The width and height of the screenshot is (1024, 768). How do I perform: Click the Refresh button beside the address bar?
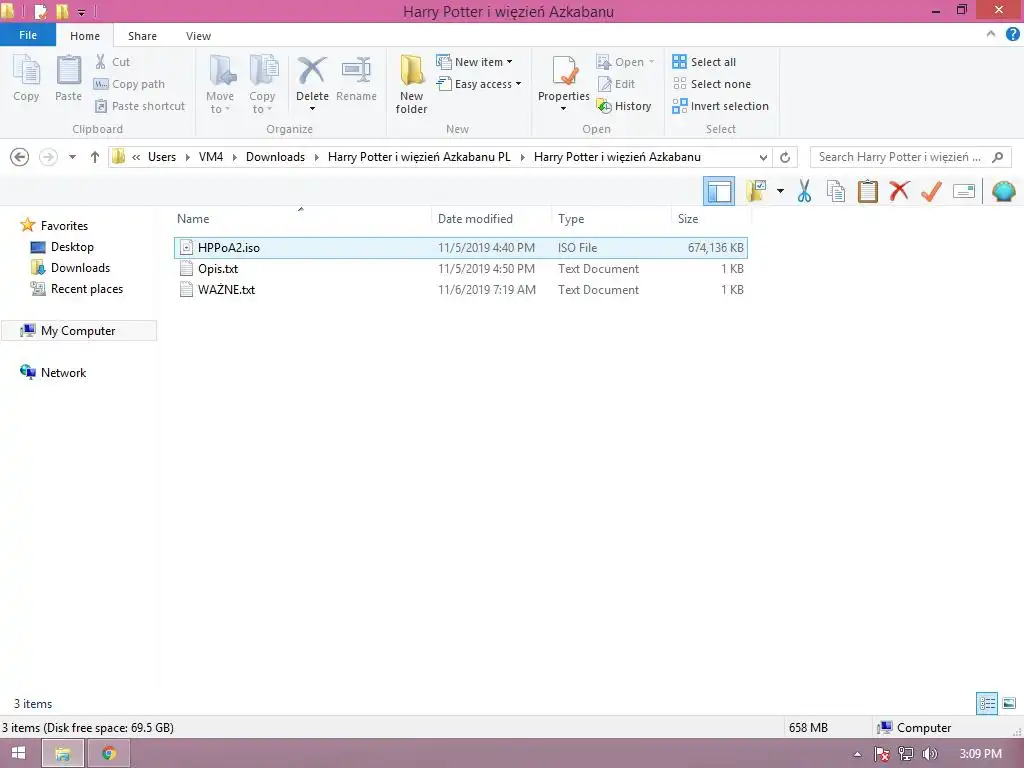pos(785,157)
